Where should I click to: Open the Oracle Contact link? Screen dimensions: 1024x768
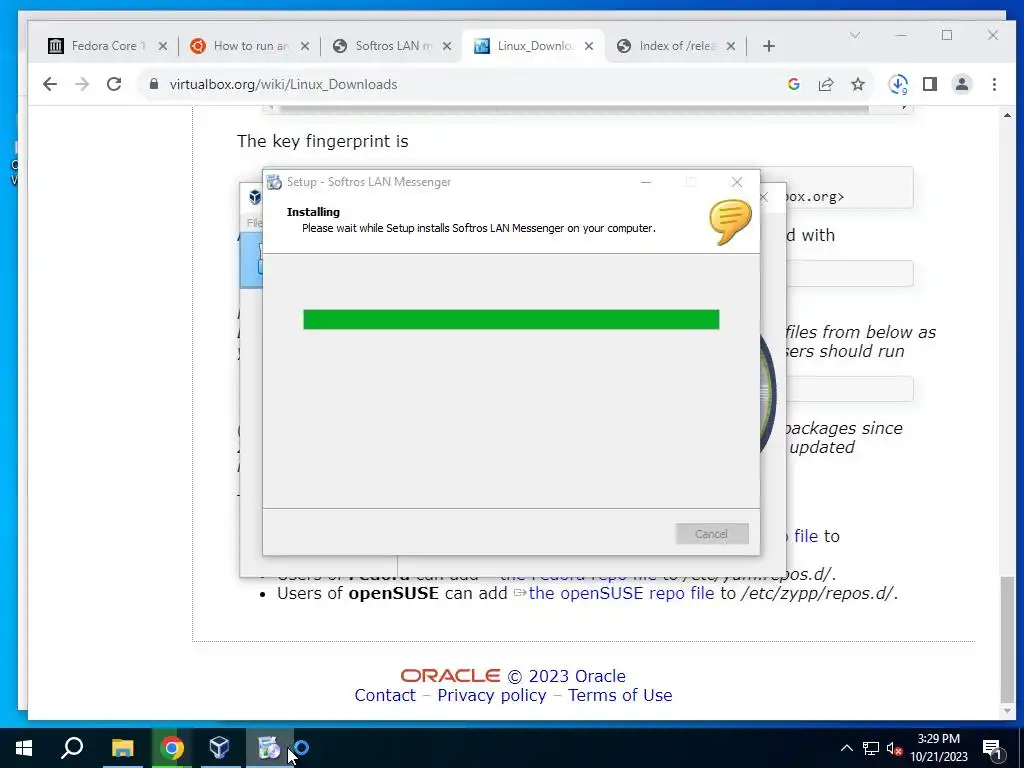tap(385, 695)
